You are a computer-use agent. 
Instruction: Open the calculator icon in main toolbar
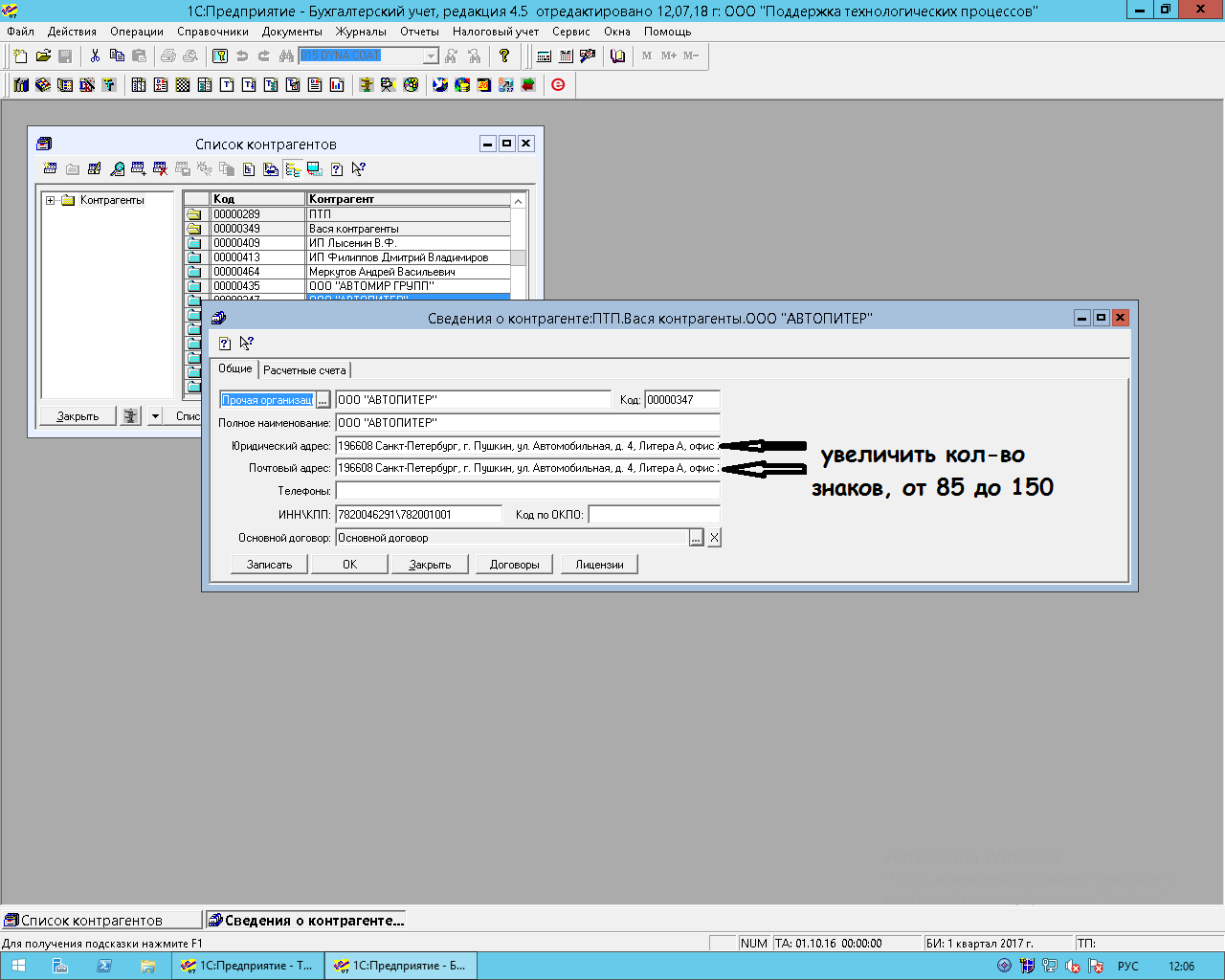tap(544, 56)
